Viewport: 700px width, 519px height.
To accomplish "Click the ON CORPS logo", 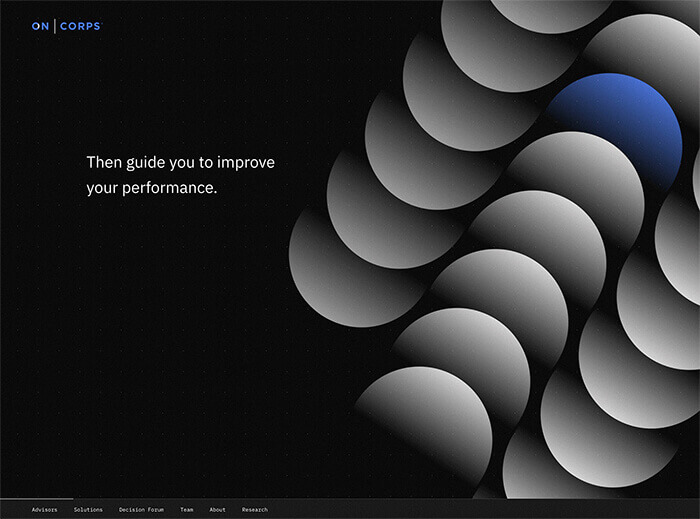I will coord(67,26).
